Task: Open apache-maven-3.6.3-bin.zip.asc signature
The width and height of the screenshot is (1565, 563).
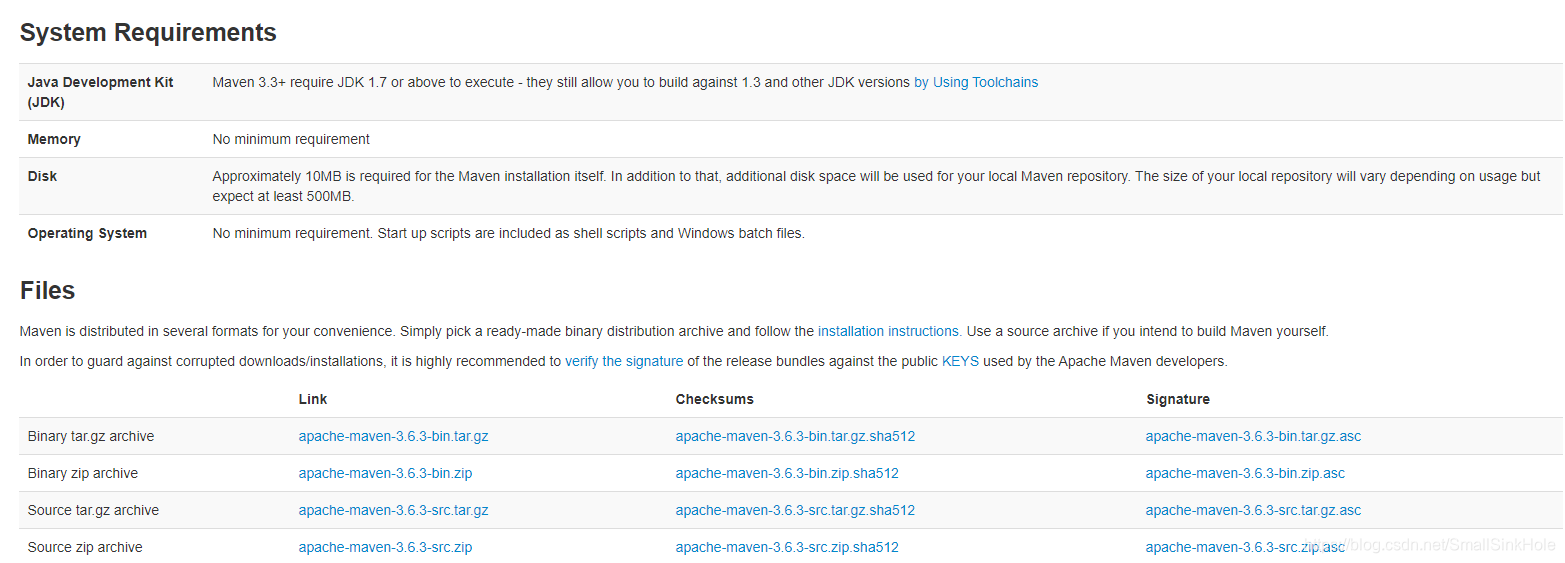Action: click(x=1245, y=473)
